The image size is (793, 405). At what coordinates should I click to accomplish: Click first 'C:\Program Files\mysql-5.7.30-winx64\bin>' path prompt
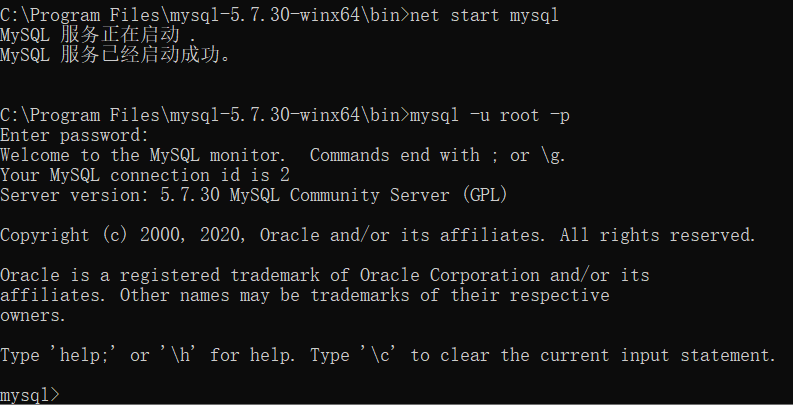204,15
